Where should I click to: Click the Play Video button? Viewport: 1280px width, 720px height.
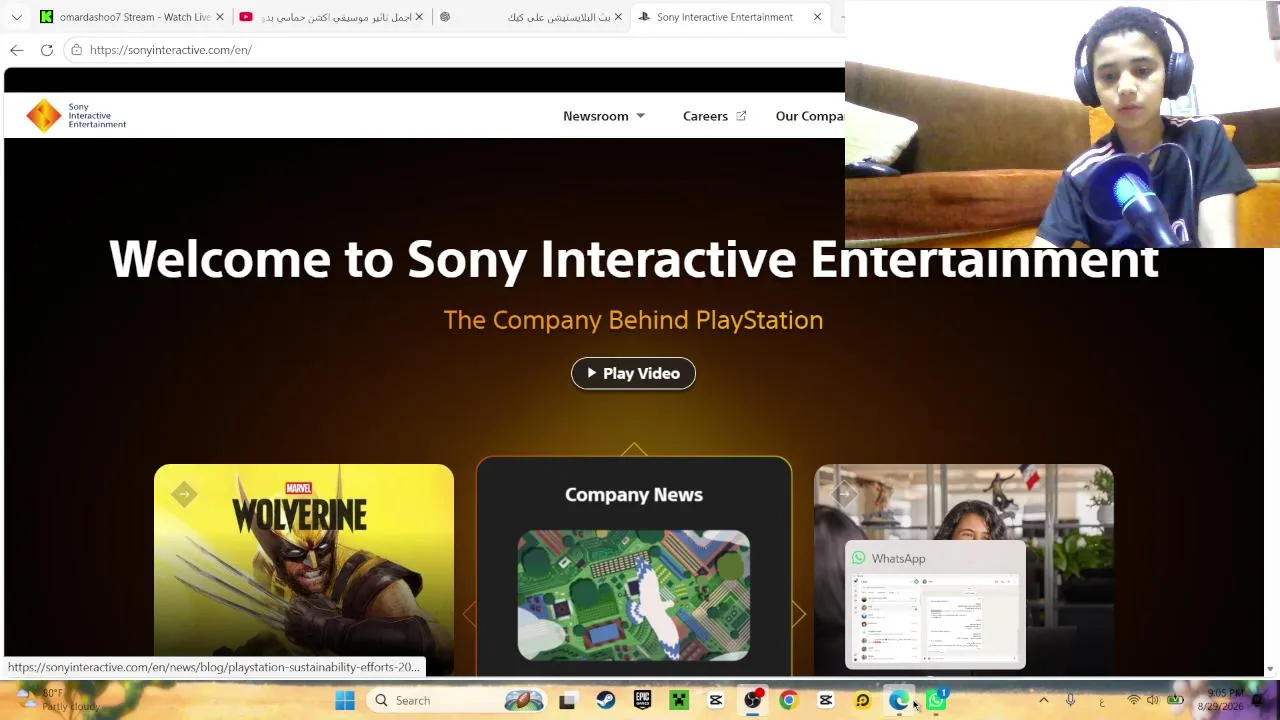pyautogui.click(x=633, y=373)
